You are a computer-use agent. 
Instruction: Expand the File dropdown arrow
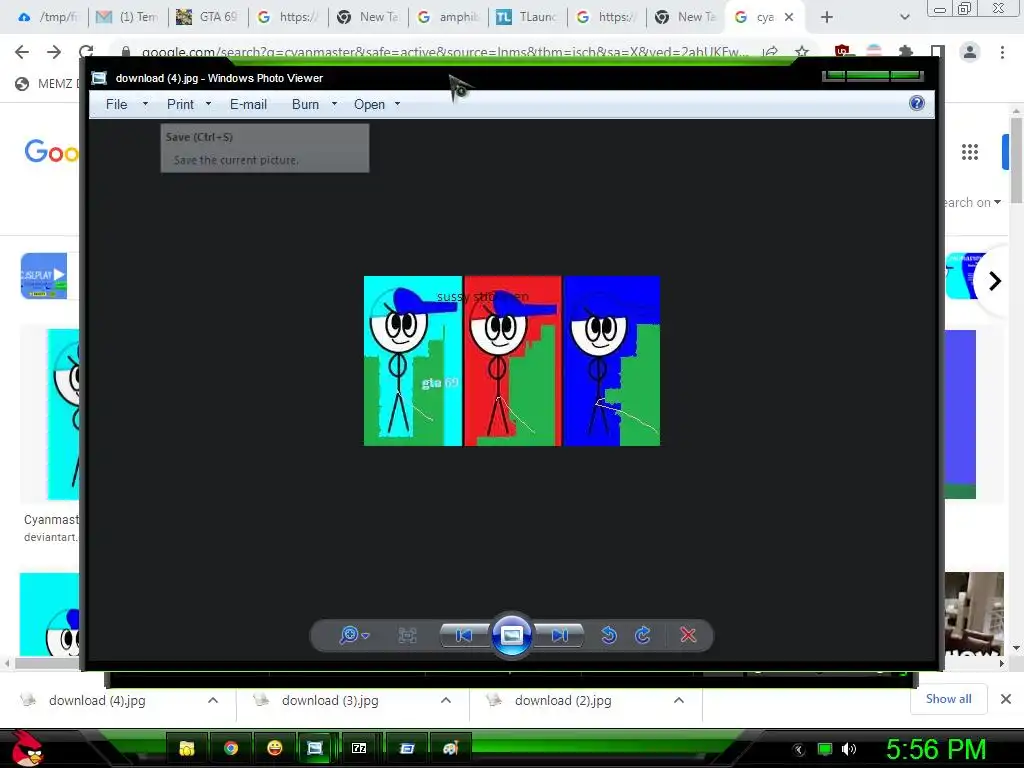(145, 104)
